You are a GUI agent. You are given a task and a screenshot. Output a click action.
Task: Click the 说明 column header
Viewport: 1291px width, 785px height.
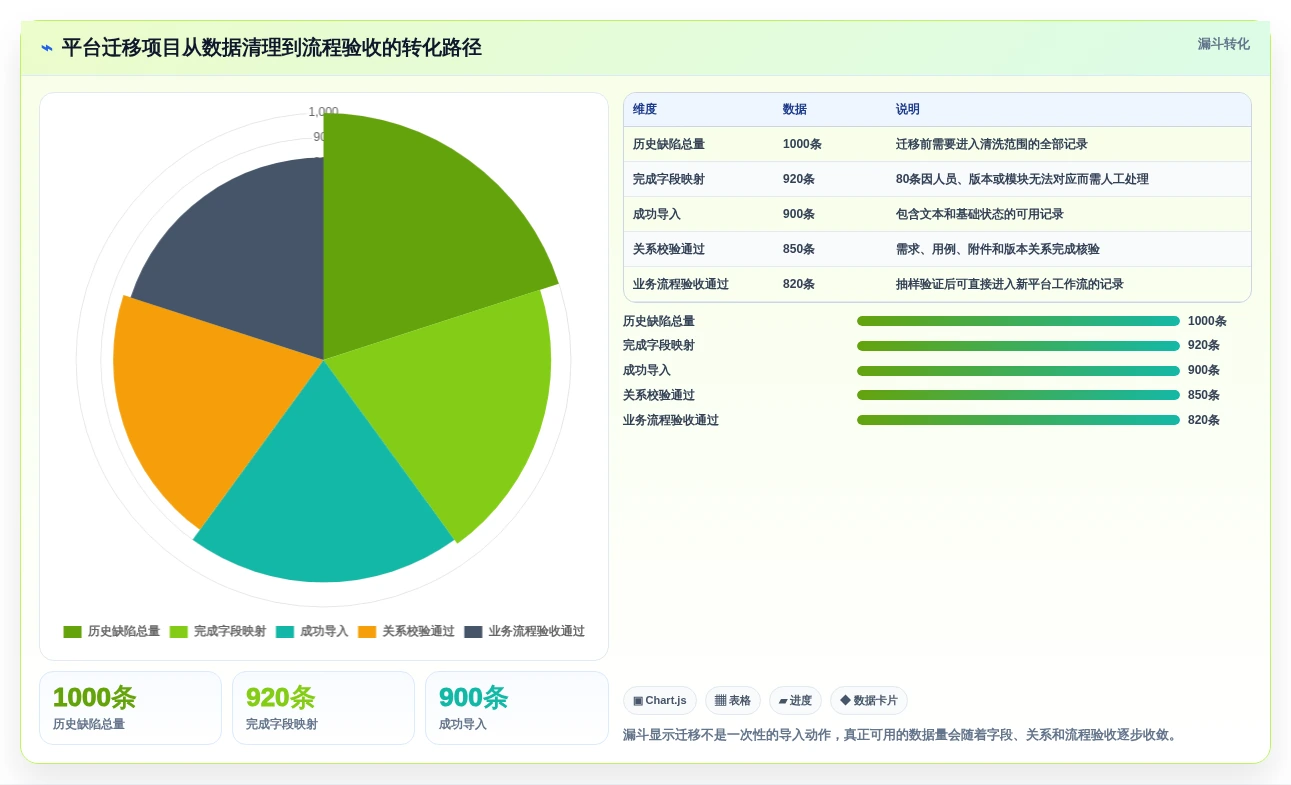(908, 110)
